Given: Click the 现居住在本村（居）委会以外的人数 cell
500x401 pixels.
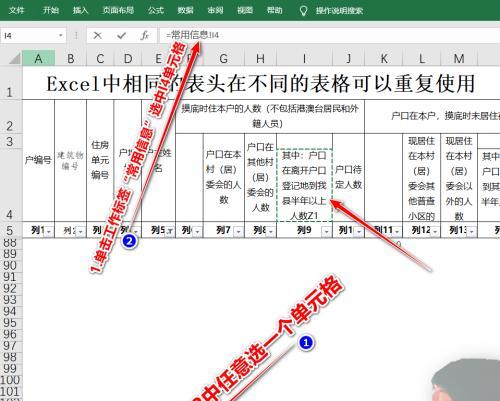Looking at the screenshot, I should (x=459, y=177).
